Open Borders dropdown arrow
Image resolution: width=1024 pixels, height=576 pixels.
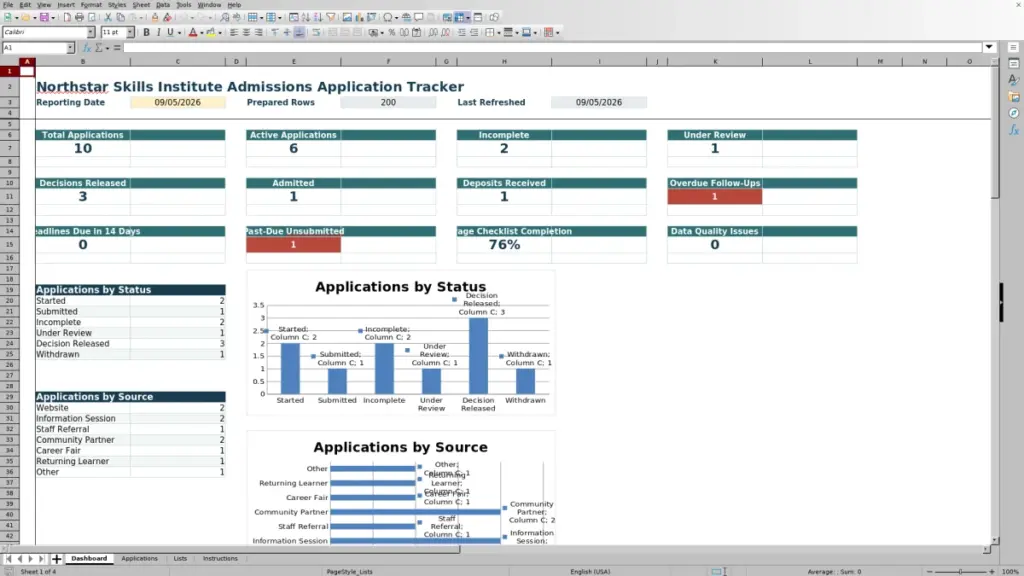(x=498, y=33)
